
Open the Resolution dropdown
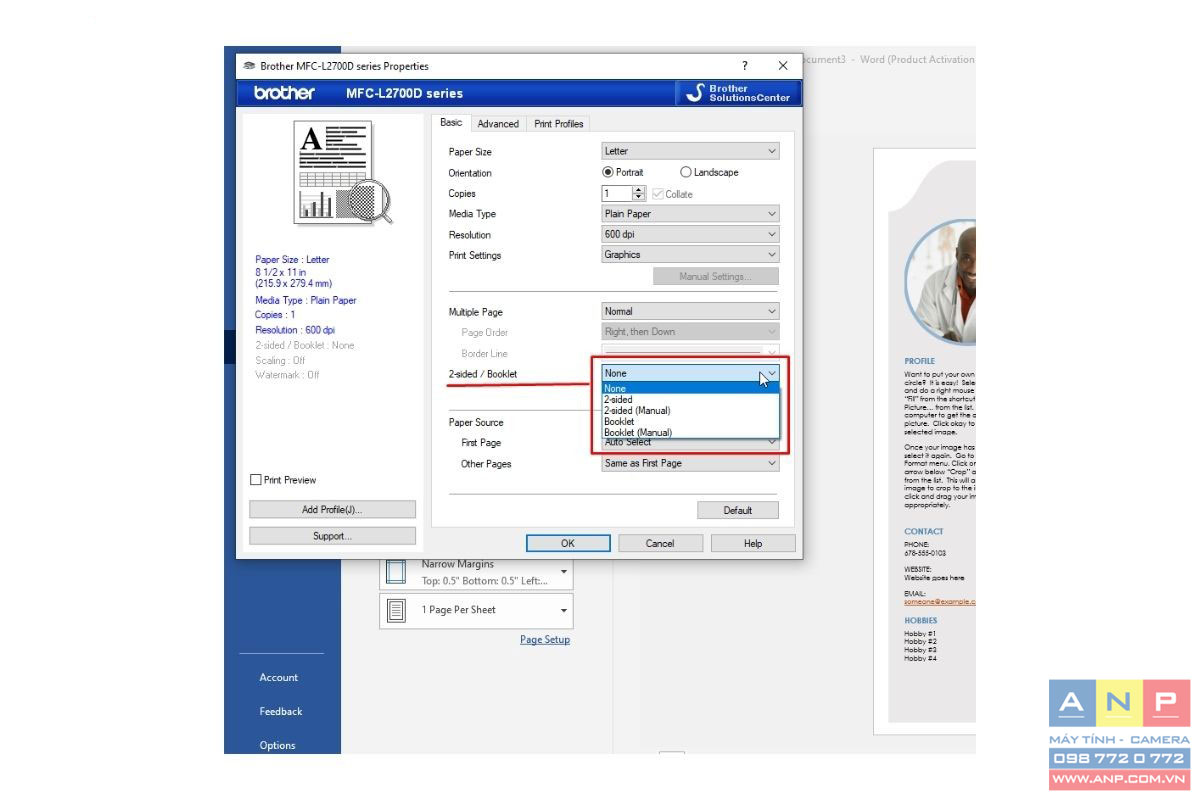[x=690, y=234]
